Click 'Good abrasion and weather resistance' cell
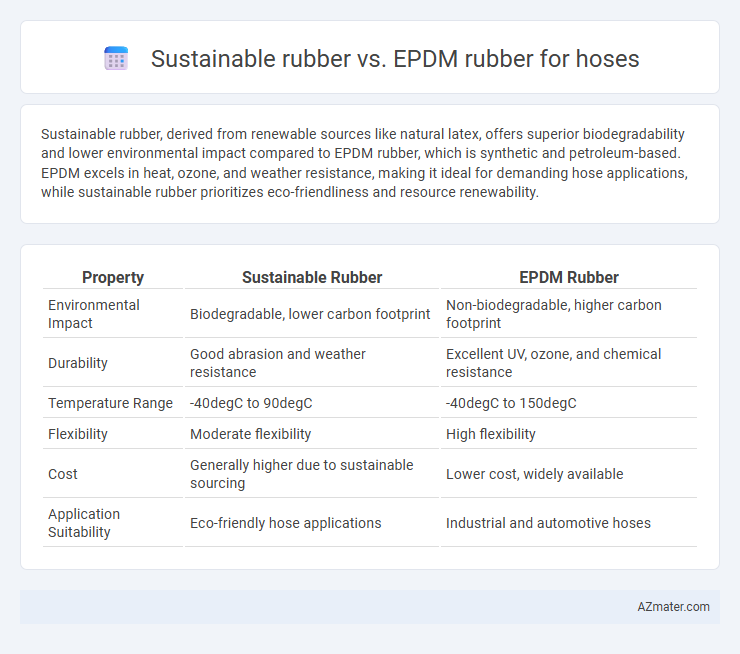 tap(312, 363)
